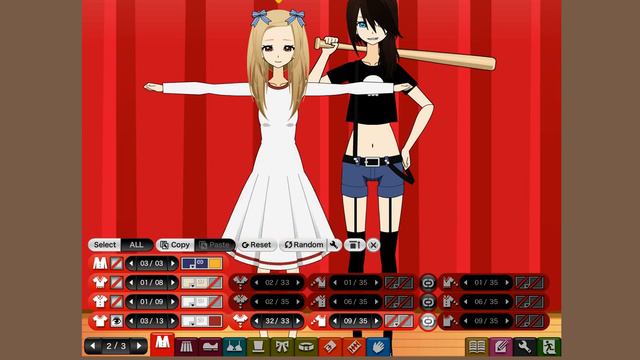Switch to Select mode
The width and height of the screenshot is (640, 360).
click(x=105, y=245)
